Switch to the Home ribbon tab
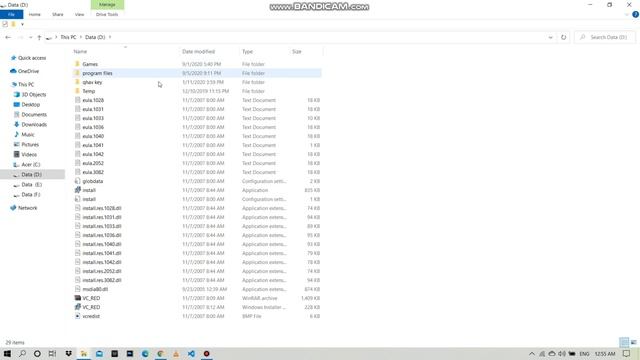Screen dimensions: 640x360 coord(35,14)
